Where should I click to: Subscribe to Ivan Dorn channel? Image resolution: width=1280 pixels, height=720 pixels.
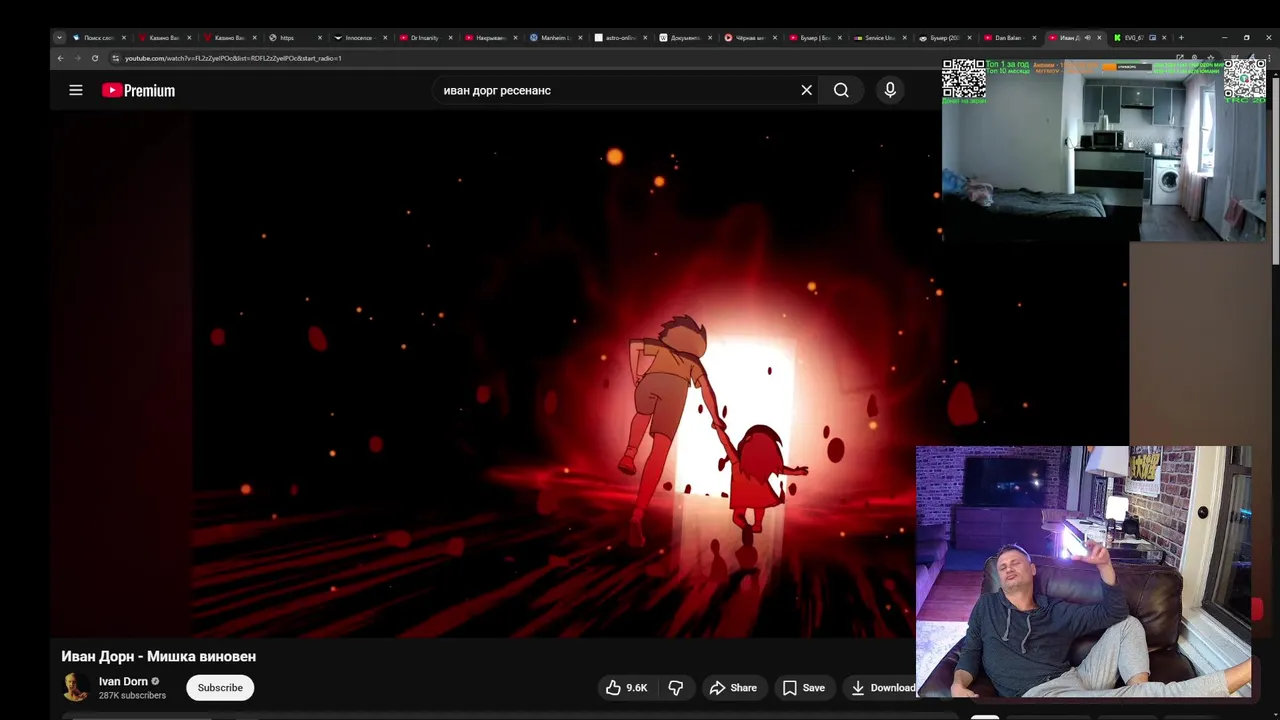[220, 688]
